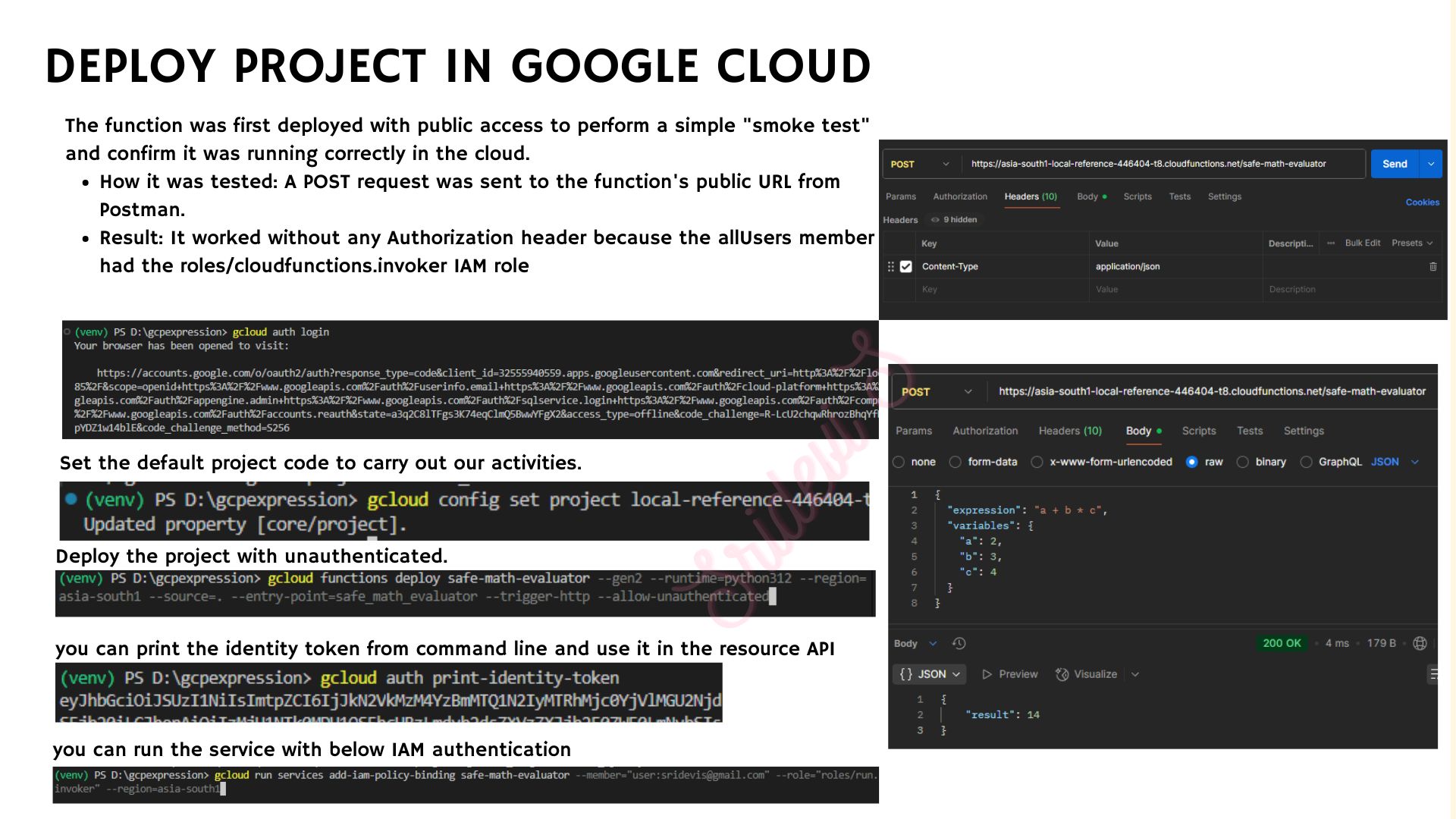Click the 179 B response size
1456x819 pixels.
click(1381, 644)
